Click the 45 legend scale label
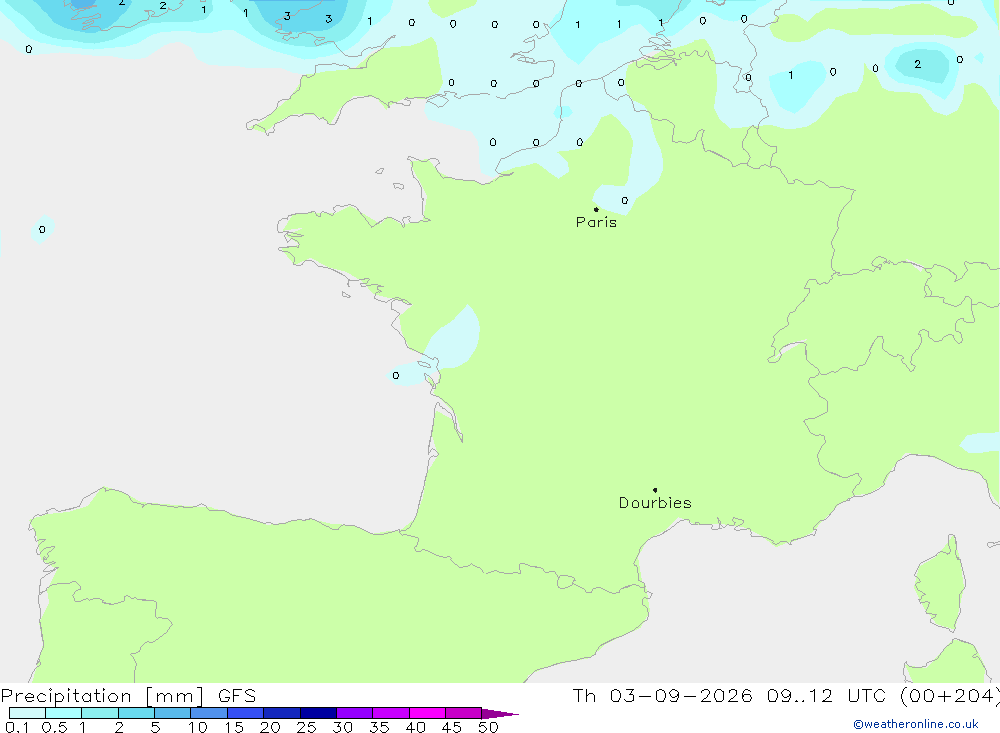 [452, 727]
